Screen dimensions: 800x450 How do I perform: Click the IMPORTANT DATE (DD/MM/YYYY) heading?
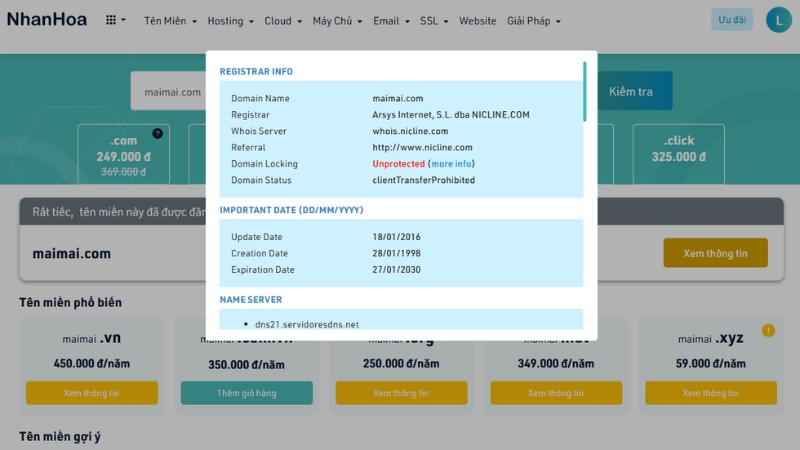(x=291, y=210)
